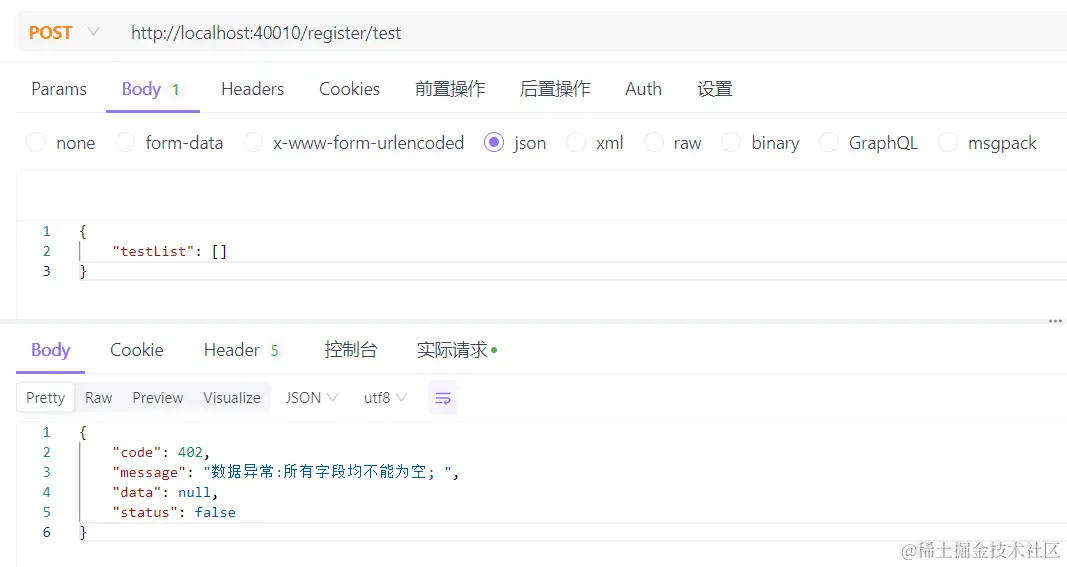The height and width of the screenshot is (567, 1067).
Task: Click the "testList": [] line in editor
Action: pyautogui.click(x=169, y=251)
